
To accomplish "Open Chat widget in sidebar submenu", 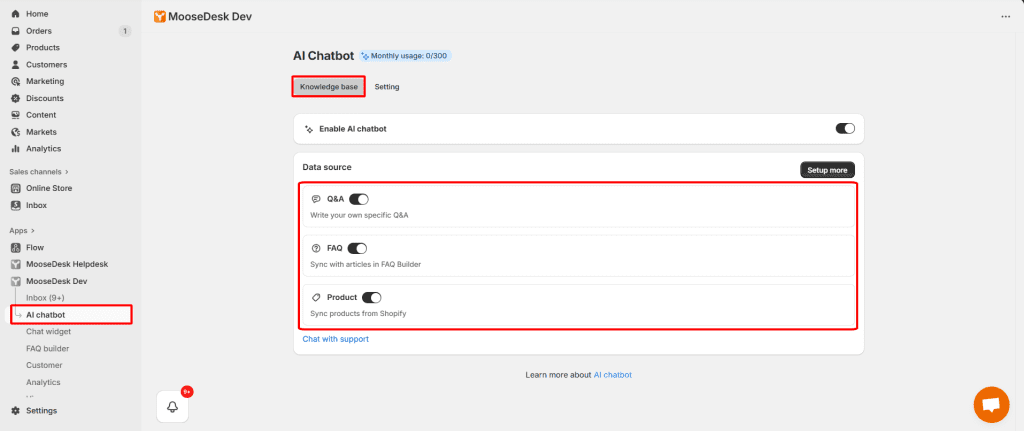I will pos(48,332).
